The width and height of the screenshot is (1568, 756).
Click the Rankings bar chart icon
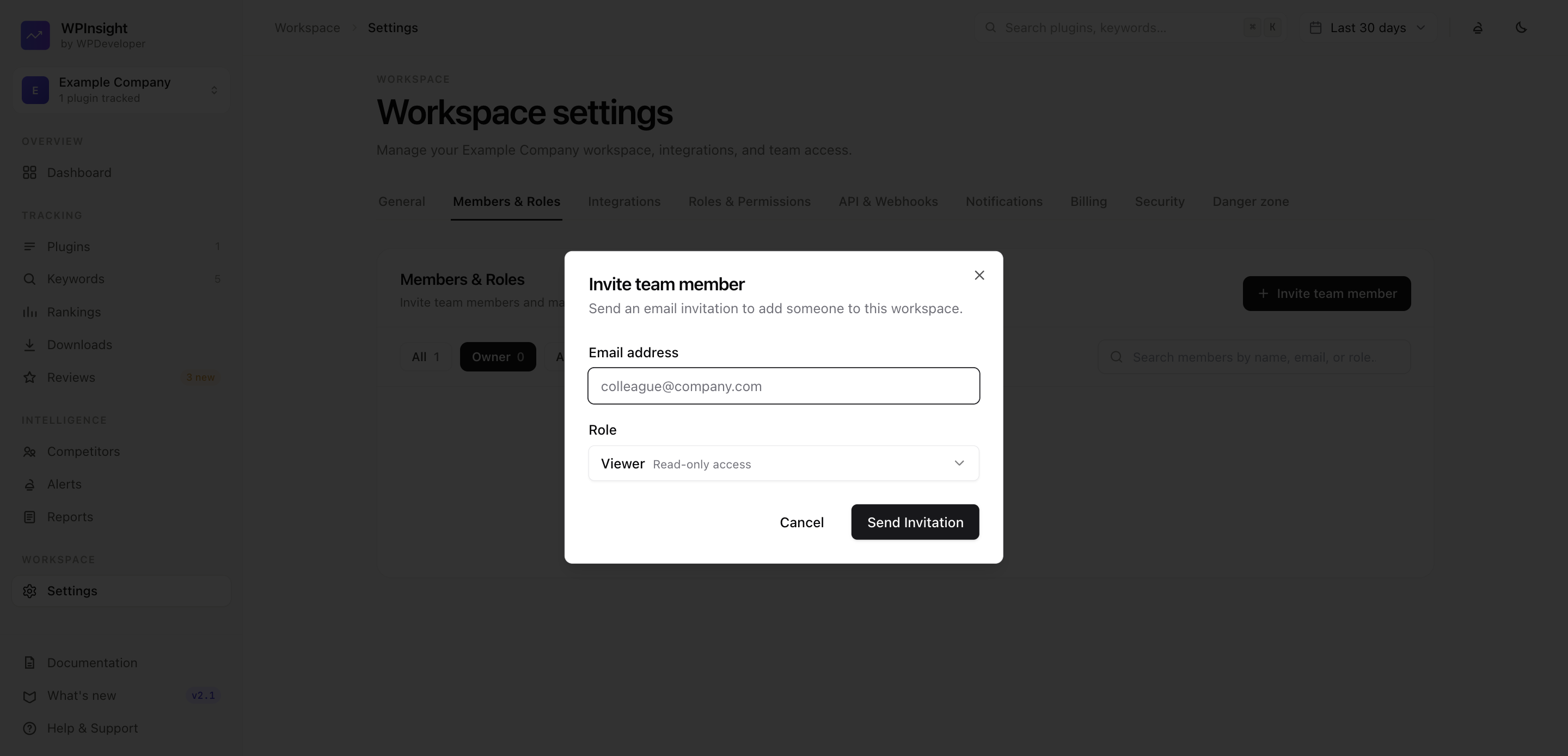pyautogui.click(x=29, y=312)
